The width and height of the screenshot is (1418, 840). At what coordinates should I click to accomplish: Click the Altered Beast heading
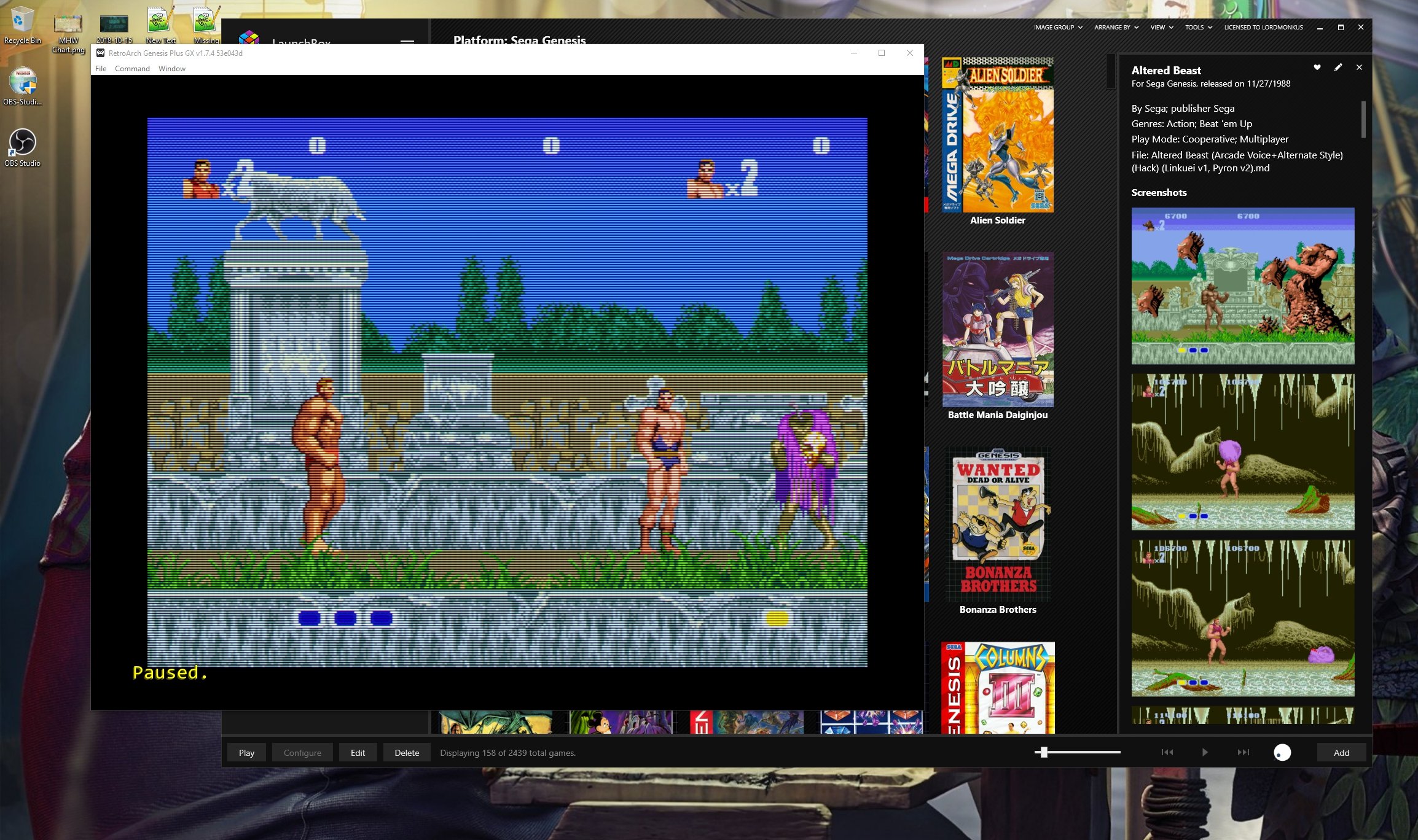(x=1166, y=71)
